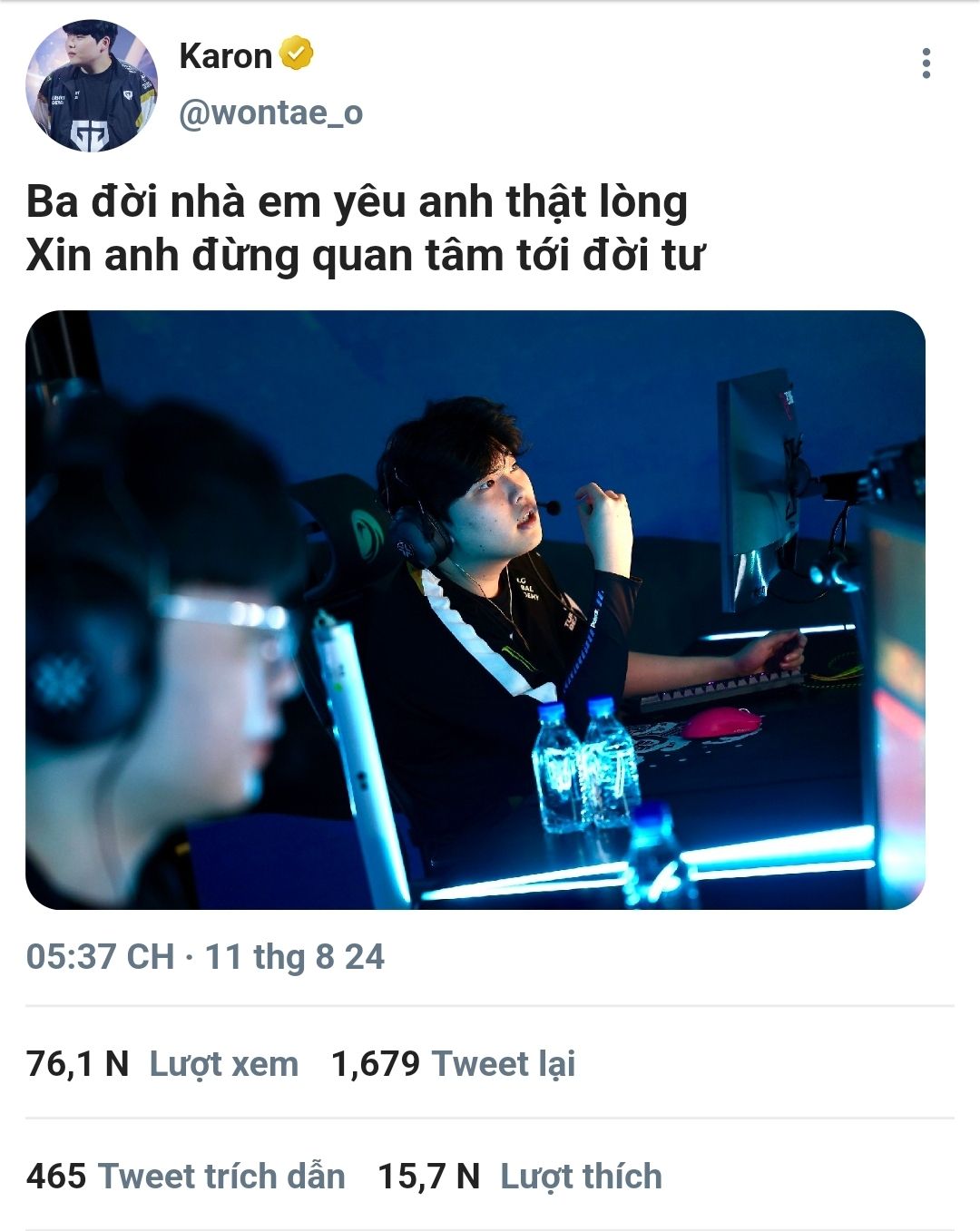This screenshot has height=1231, width=980.
Task: Tap the Tweet lại label
Action: tap(504, 1063)
